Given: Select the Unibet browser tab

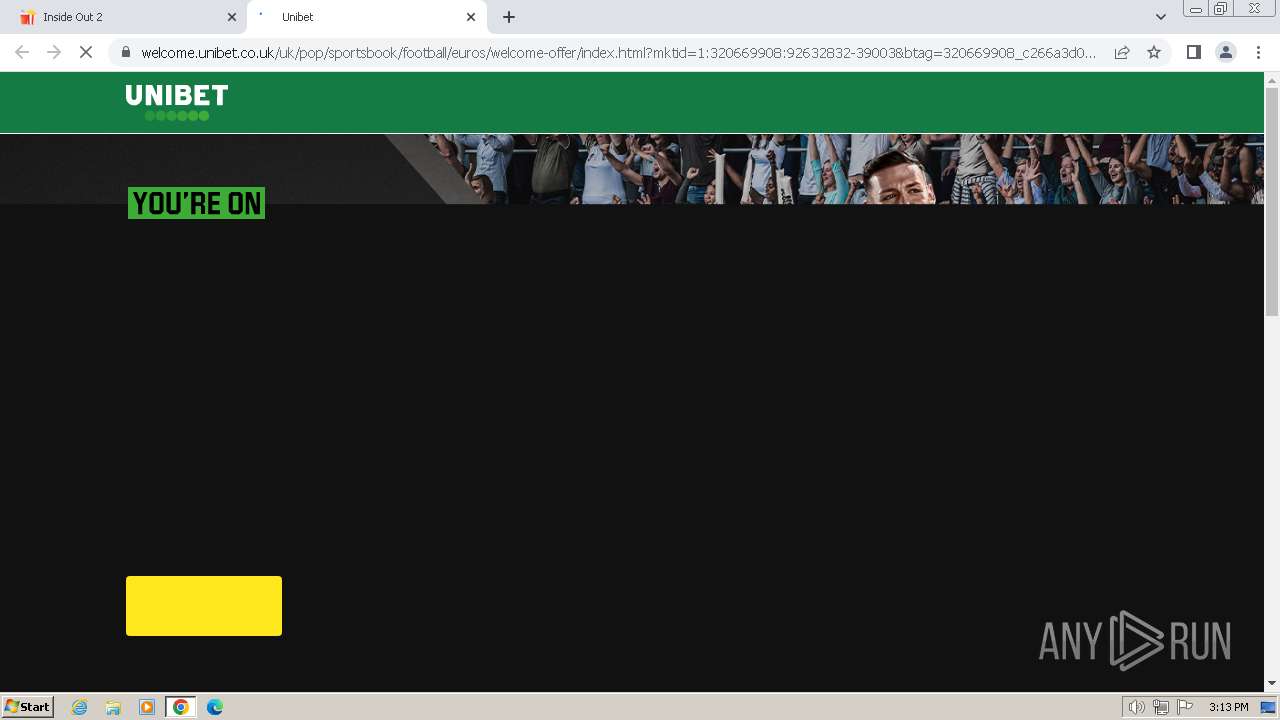Looking at the screenshot, I should 366,17.
